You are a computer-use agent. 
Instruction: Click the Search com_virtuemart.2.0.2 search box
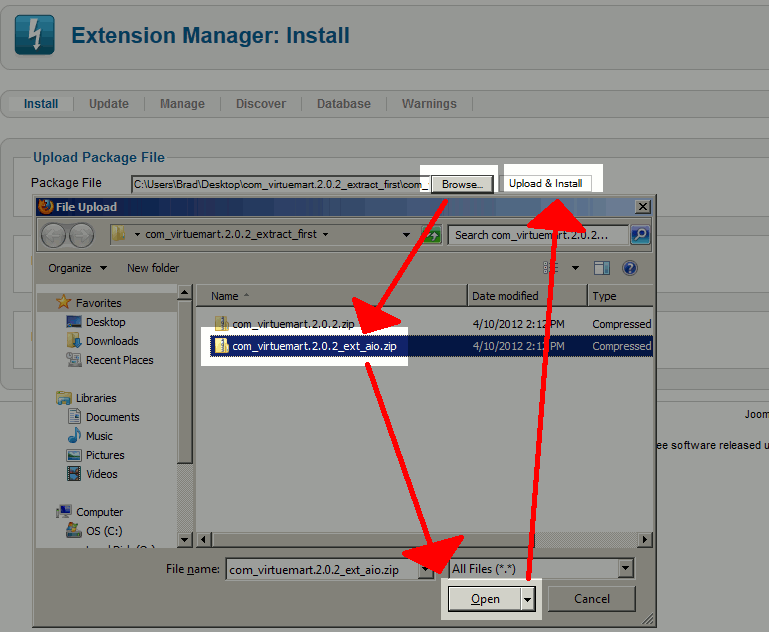point(538,235)
